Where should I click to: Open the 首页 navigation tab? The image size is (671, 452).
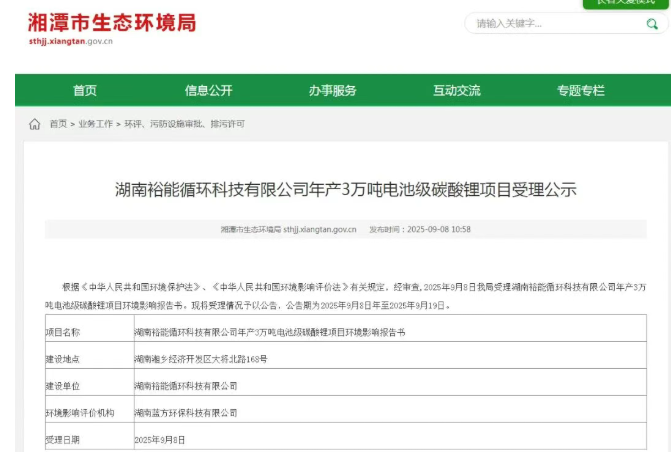click(x=85, y=91)
